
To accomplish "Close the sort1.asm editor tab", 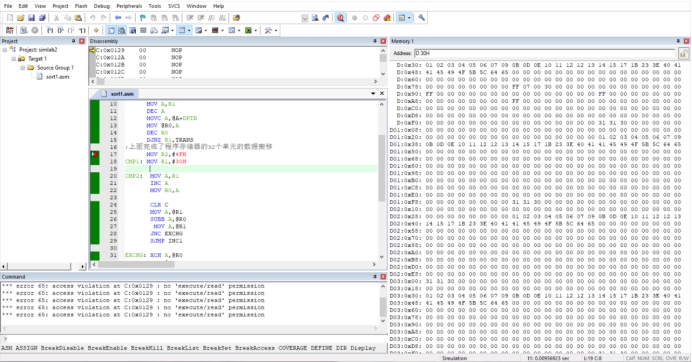I will coord(382,94).
